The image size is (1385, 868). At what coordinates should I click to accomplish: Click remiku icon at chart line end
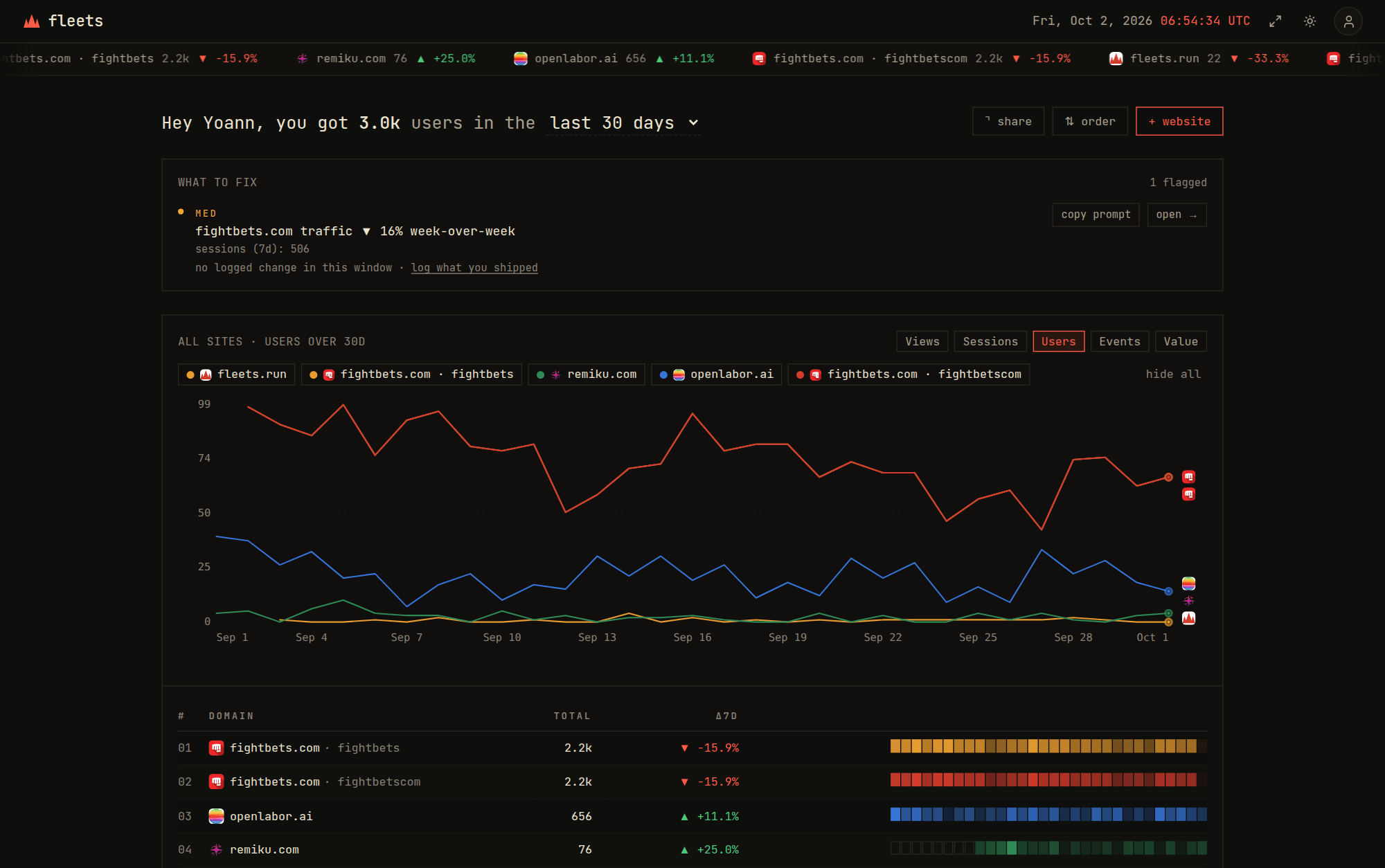[x=1188, y=601]
